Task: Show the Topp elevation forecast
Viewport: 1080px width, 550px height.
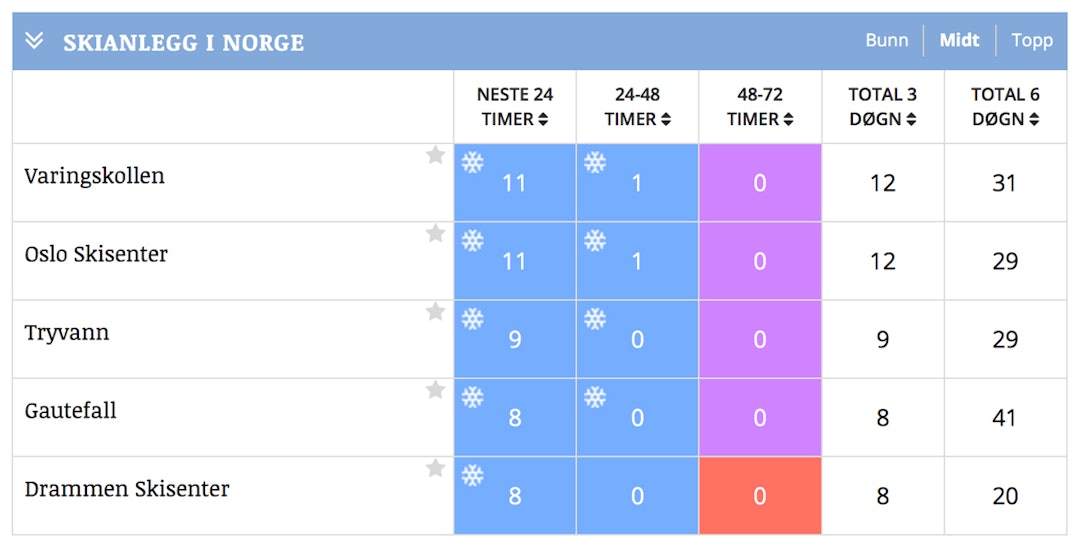Action: (1032, 41)
